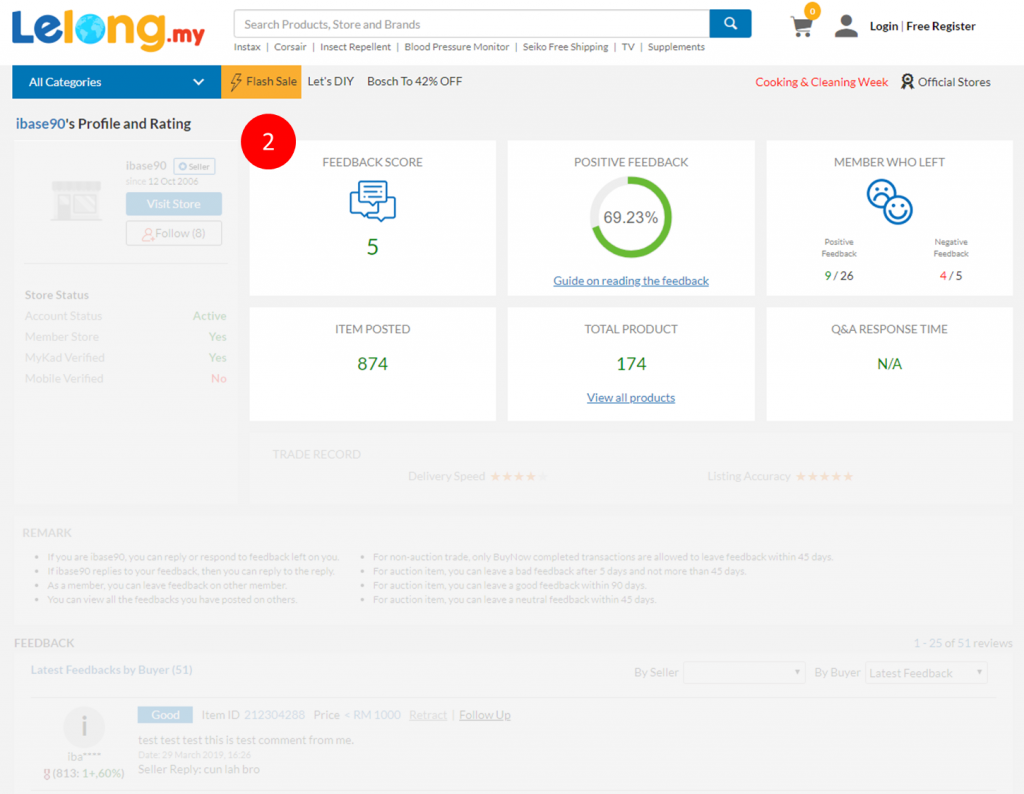Click the Flash Sale lightning icon
This screenshot has height=794, width=1024.
236,82
